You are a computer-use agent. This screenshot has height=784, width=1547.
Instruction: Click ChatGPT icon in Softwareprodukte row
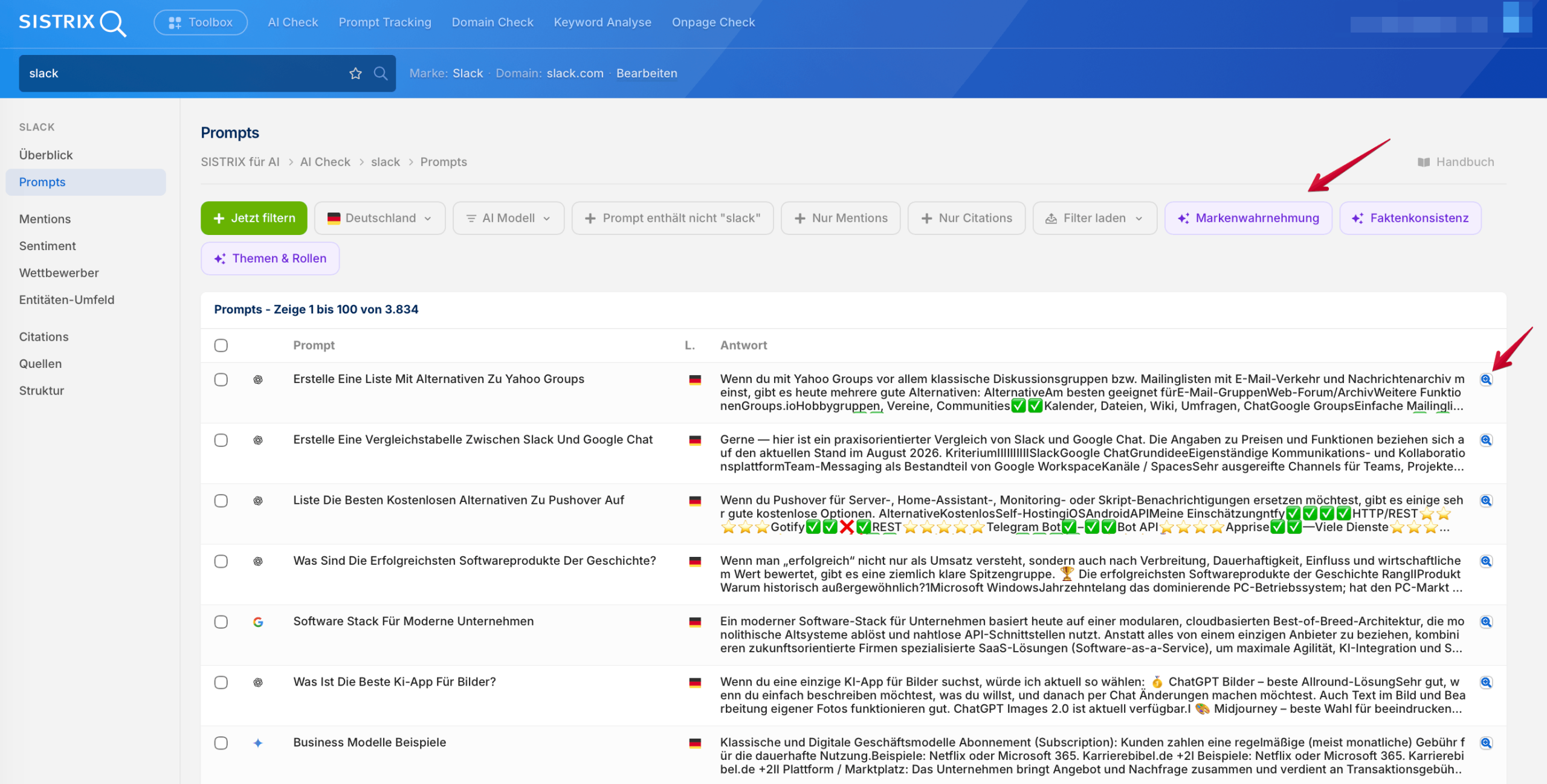tap(258, 561)
